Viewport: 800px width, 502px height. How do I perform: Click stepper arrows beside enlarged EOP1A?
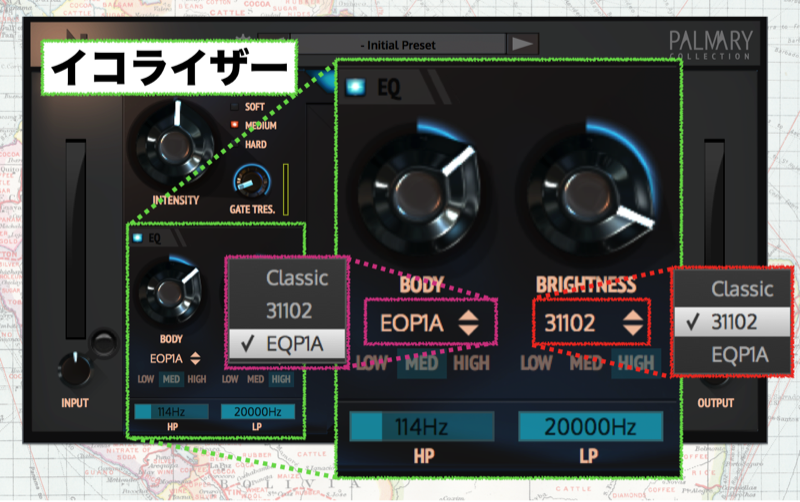point(468,323)
